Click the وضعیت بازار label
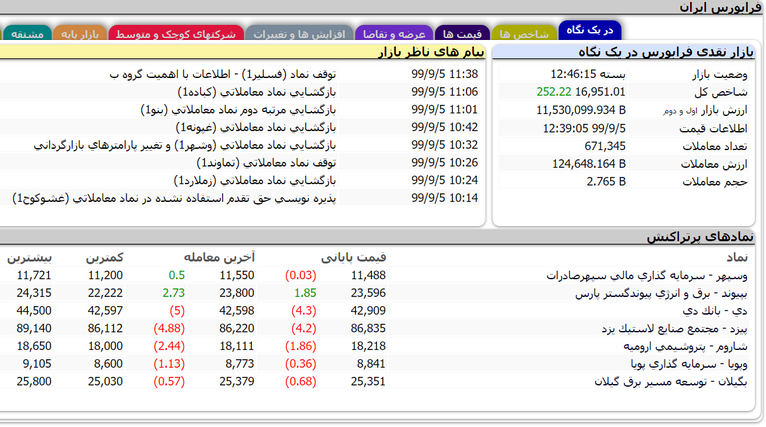Viewport: 766px width, 427px height. (720, 75)
